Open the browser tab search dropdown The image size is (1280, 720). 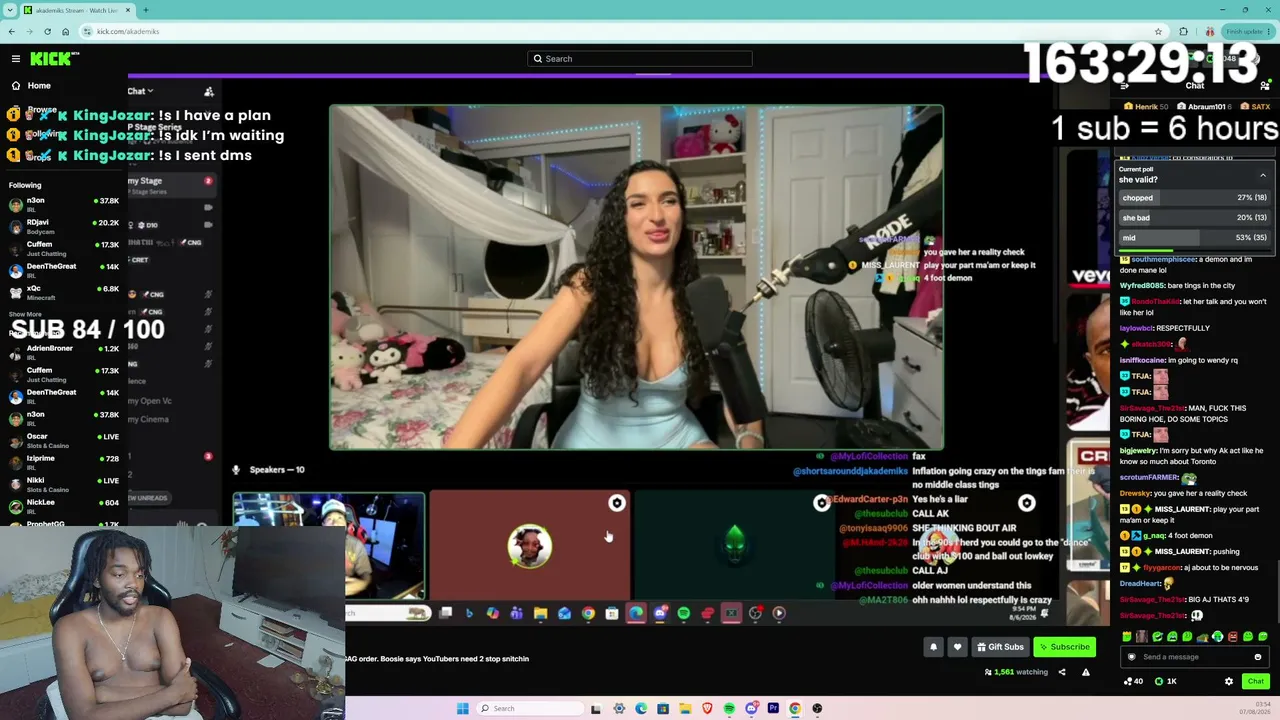point(10,10)
